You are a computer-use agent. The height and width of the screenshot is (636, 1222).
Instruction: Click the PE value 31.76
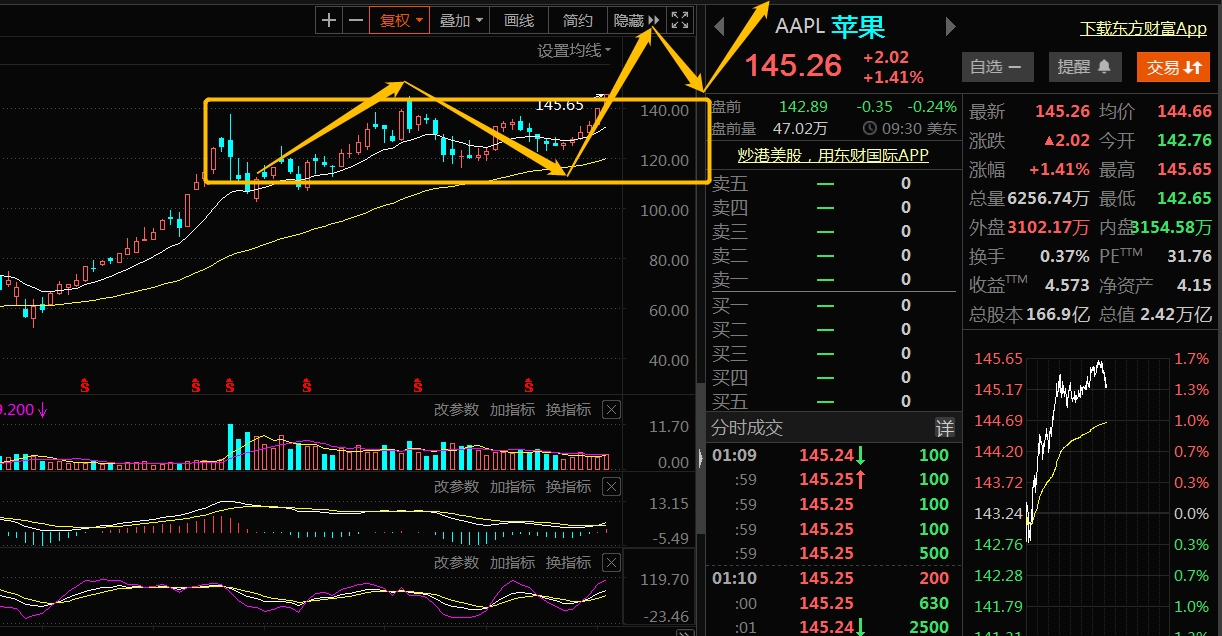(x=1189, y=256)
